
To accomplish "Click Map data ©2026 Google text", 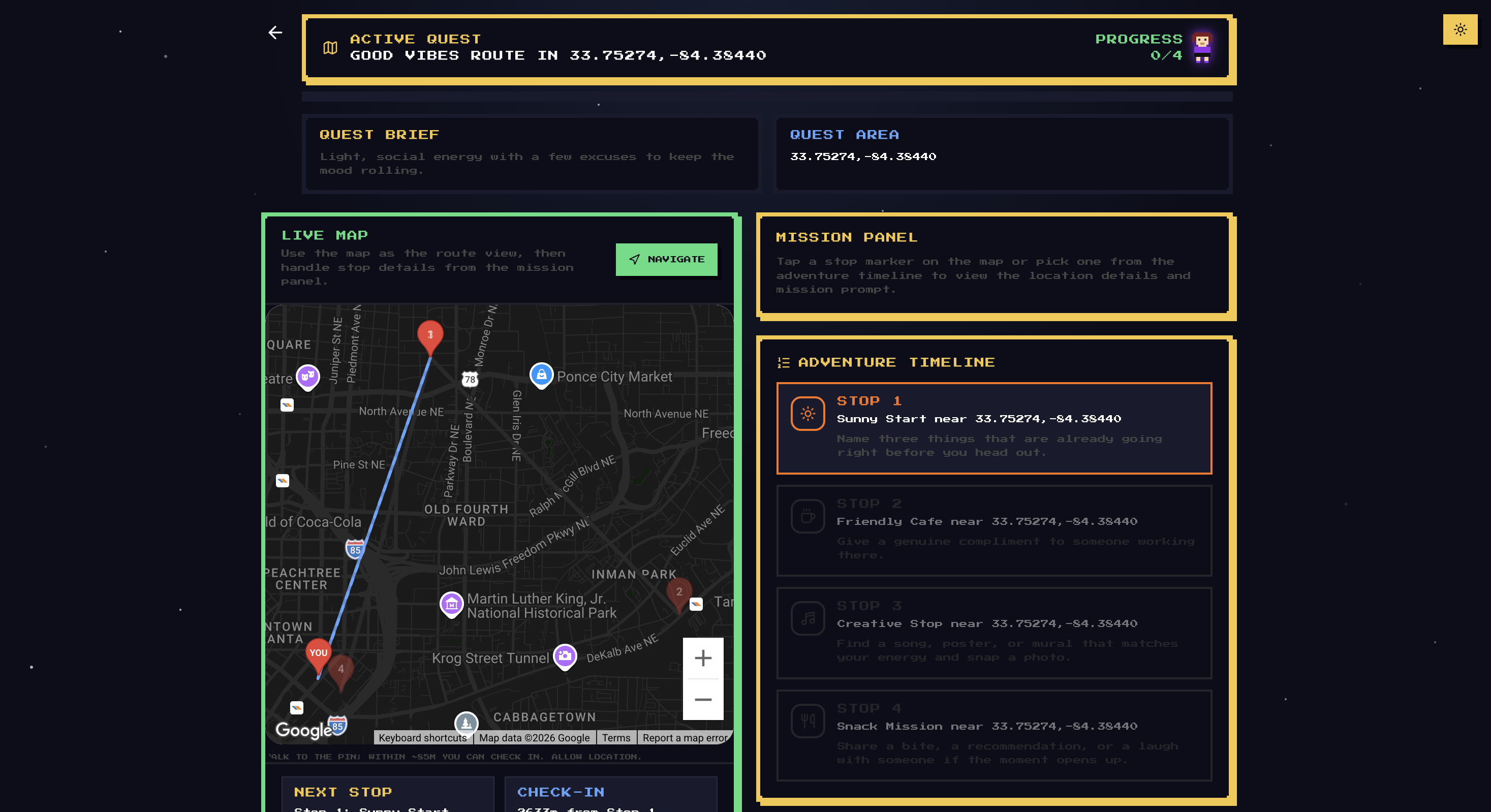I will (534, 737).
